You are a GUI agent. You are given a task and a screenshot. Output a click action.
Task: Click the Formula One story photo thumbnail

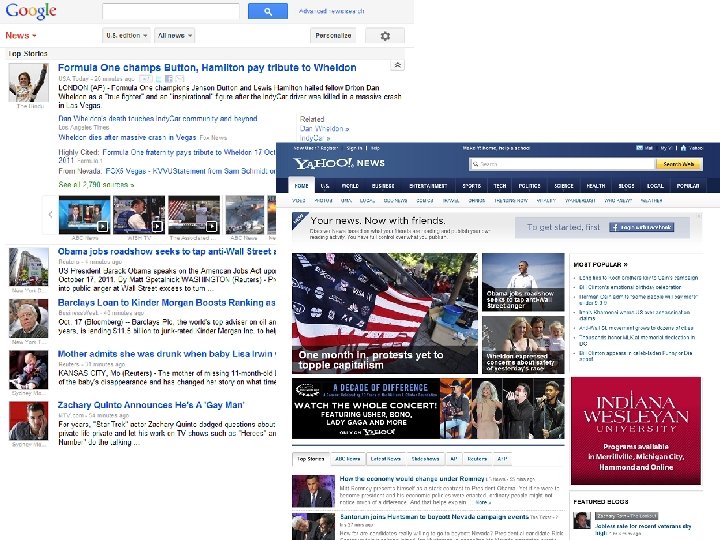point(28,83)
